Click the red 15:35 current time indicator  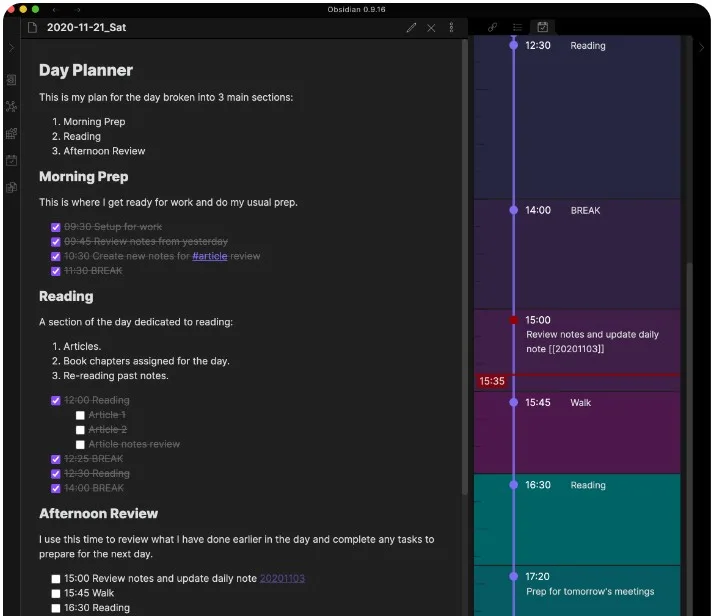click(x=492, y=381)
